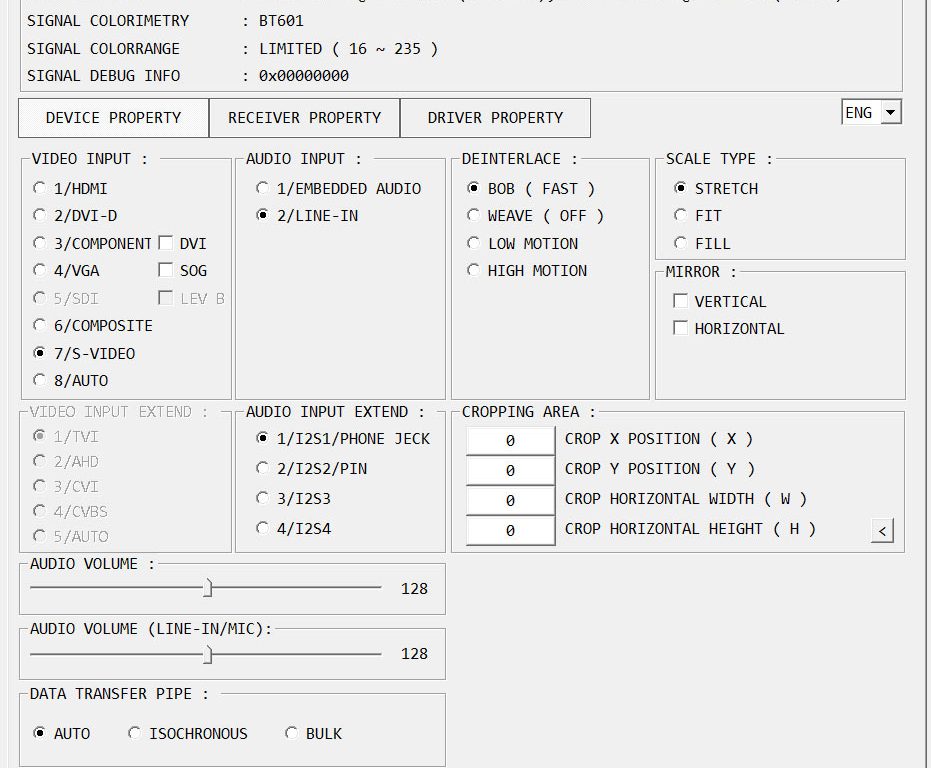Choose WEAVE ( OFF ) deinterlace mode
Image resolution: width=931 pixels, height=768 pixels.
[x=474, y=215]
